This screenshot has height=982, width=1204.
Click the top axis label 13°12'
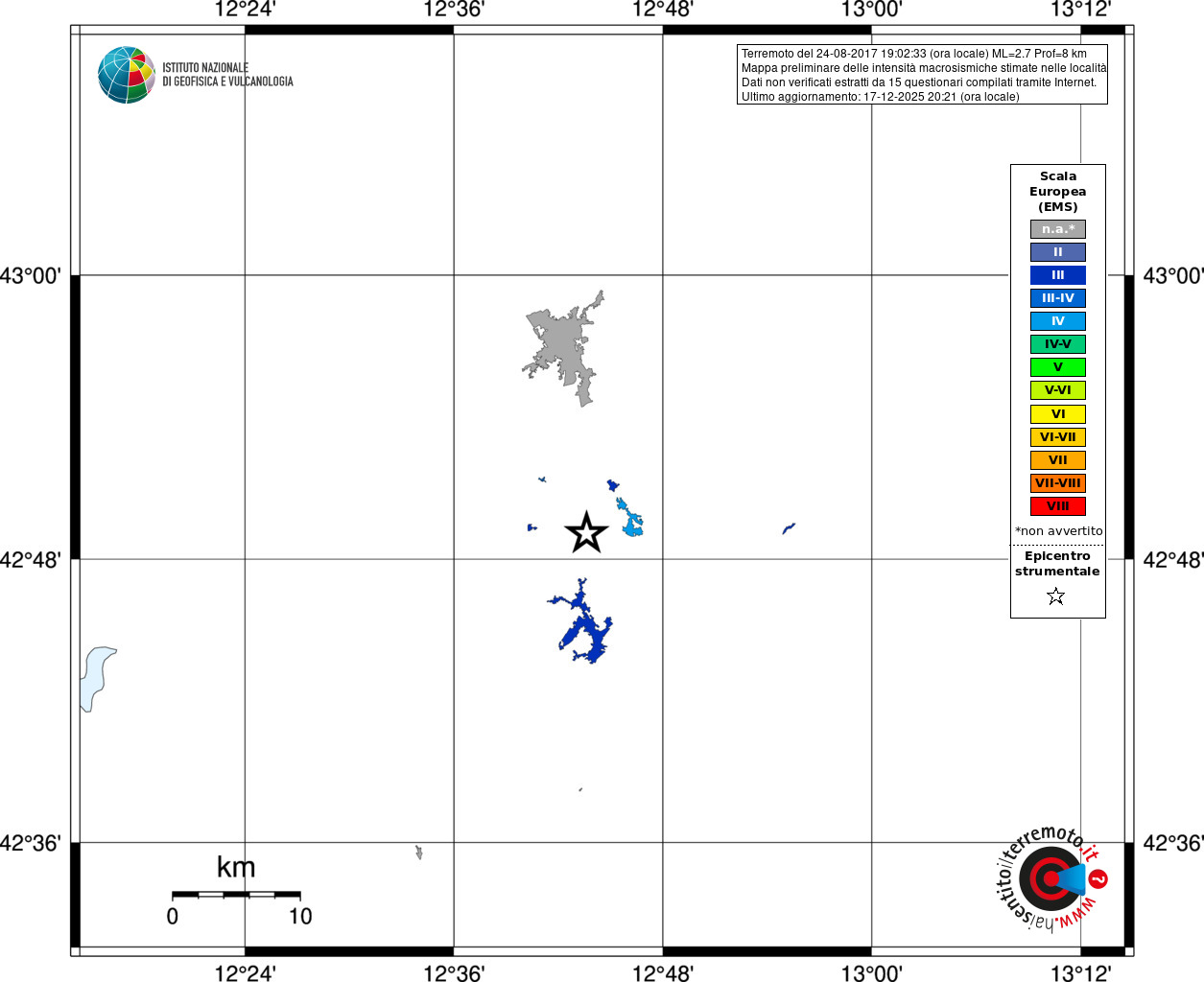click(1081, 10)
